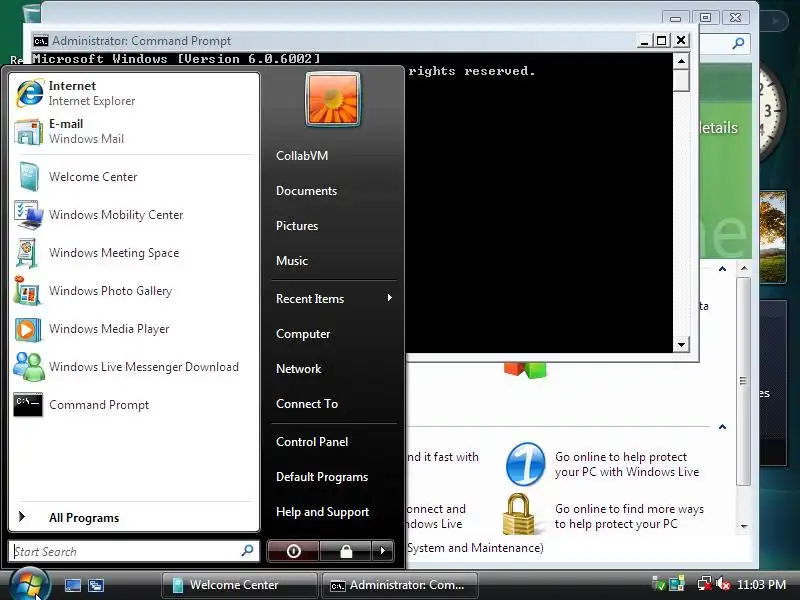Open Welcome Center from Start menu list

(134, 177)
